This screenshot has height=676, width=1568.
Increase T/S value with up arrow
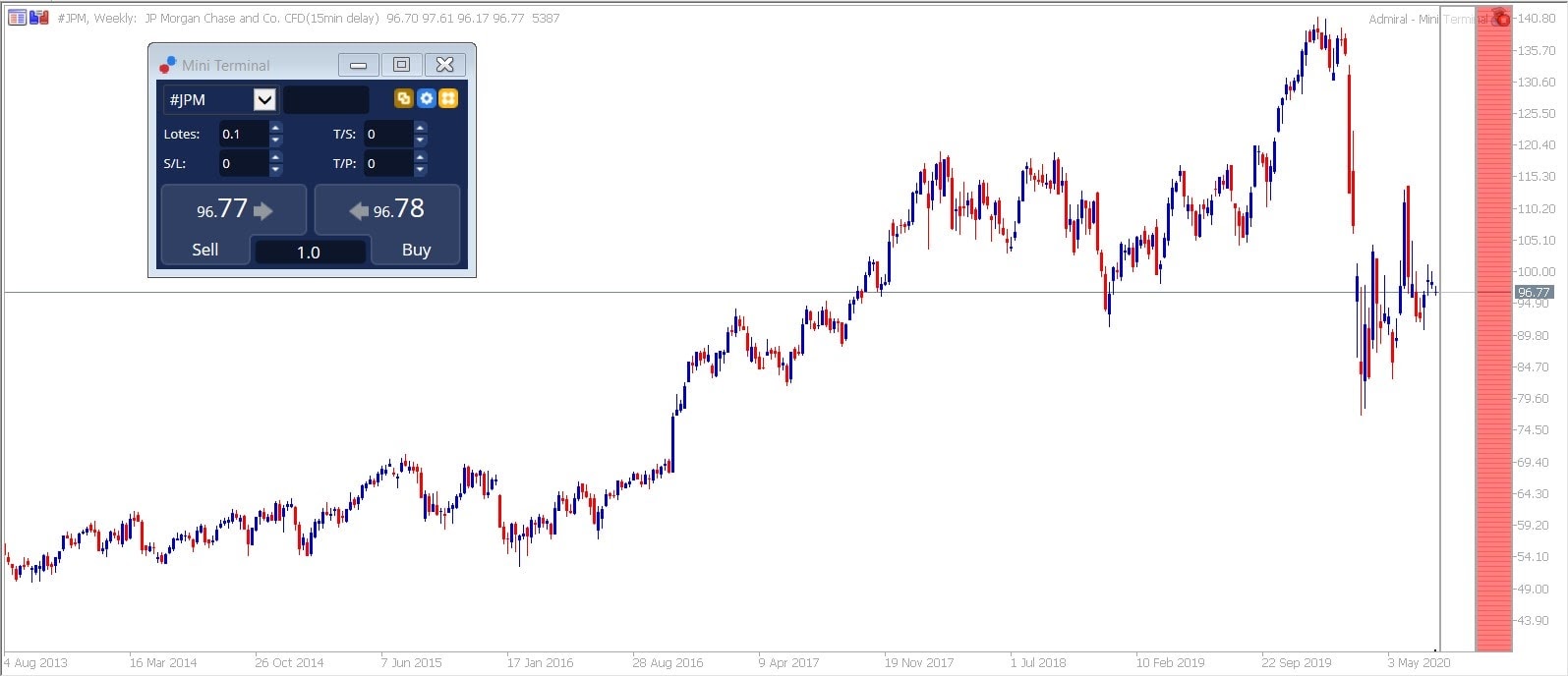coord(420,128)
